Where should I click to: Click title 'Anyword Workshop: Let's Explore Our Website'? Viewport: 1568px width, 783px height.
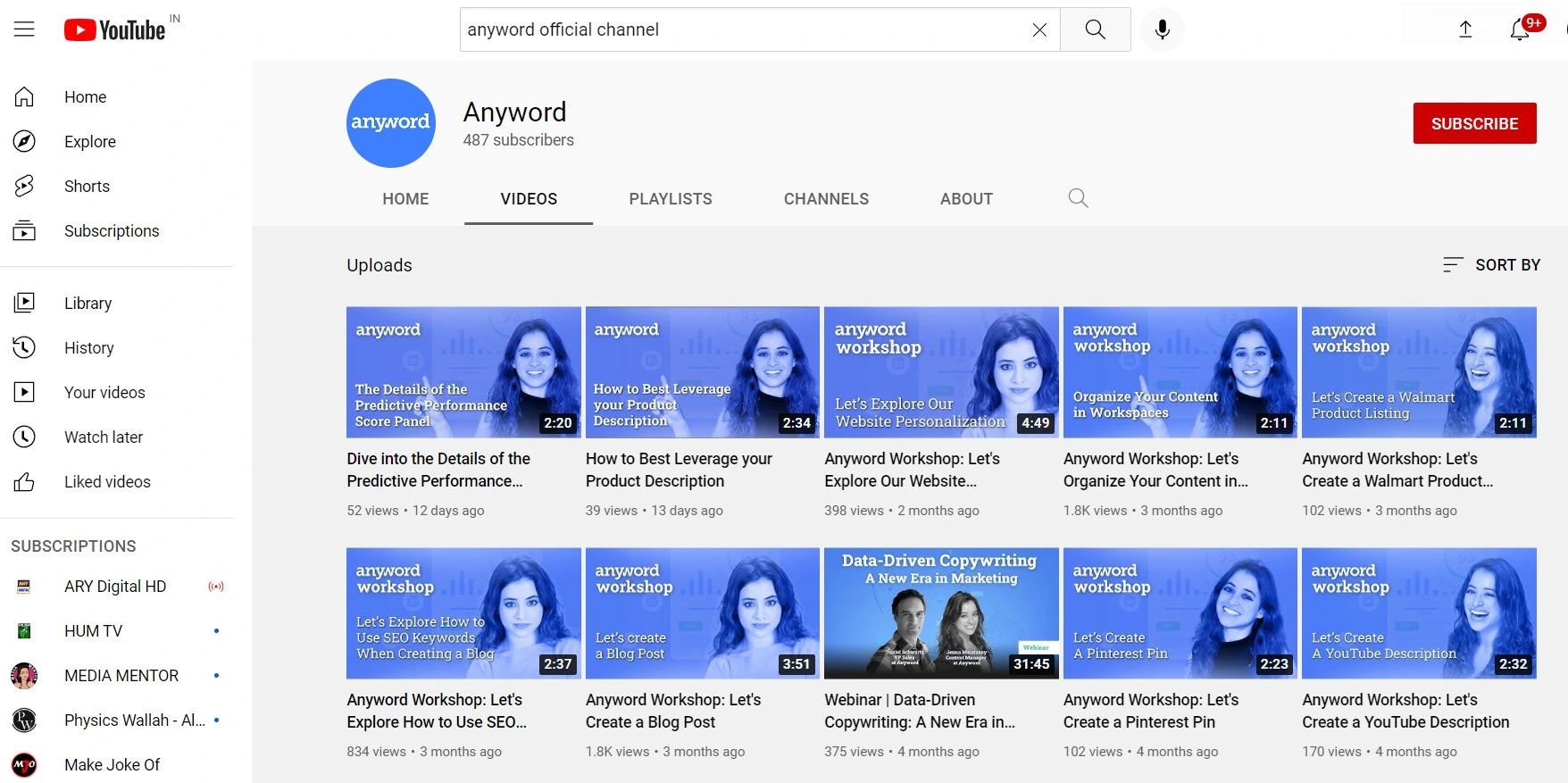(x=912, y=470)
